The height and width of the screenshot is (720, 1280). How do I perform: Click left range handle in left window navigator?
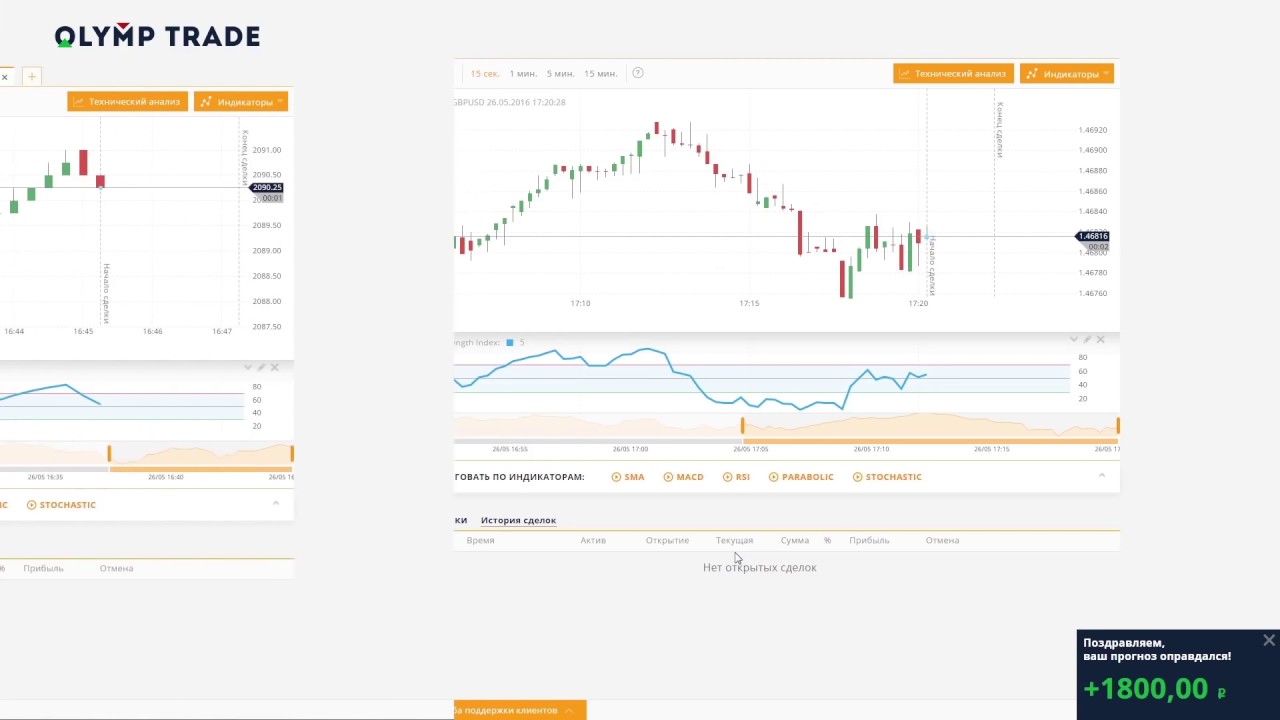pyautogui.click(x=109, y=454)
